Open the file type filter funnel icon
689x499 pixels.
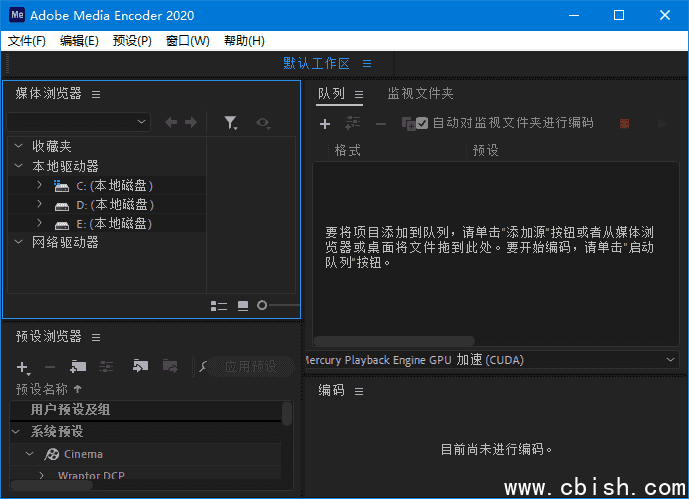coord(231,123)
